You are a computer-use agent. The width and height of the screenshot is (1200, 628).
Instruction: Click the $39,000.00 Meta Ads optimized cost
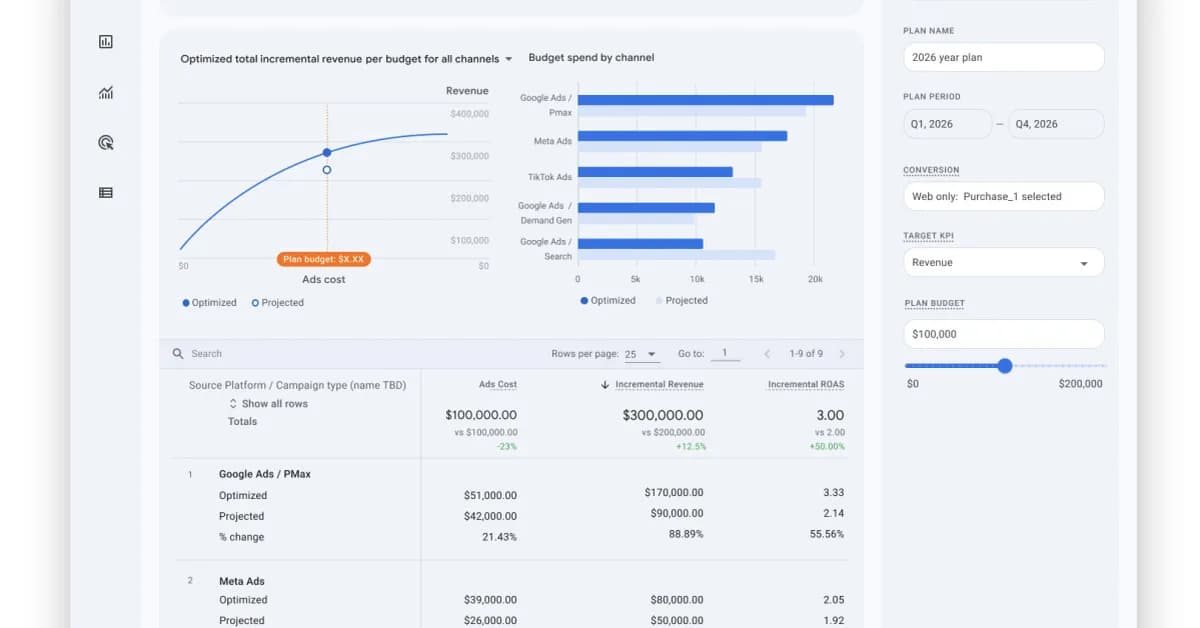tap(490, 600)
